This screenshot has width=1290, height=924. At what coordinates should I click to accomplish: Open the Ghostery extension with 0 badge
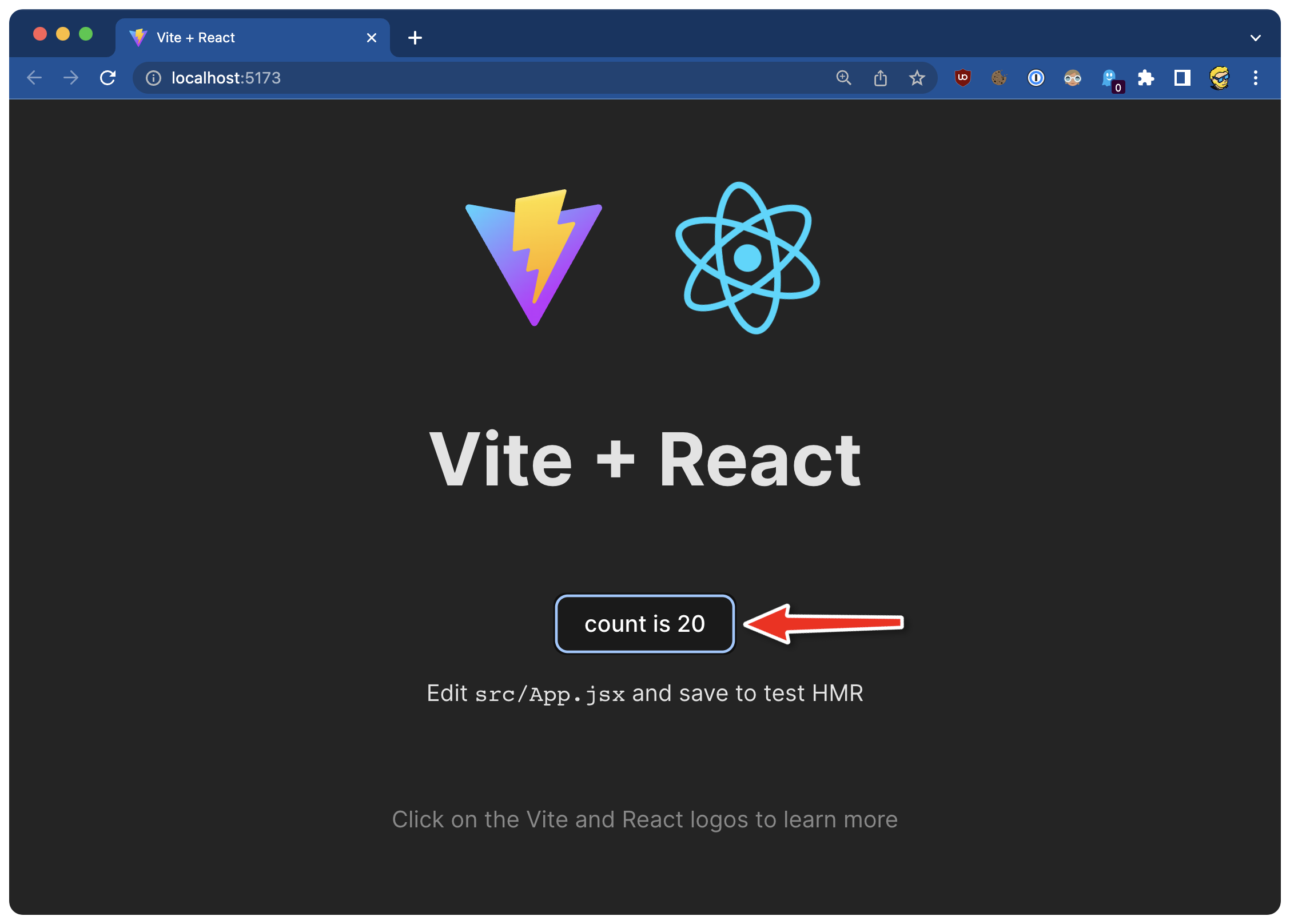coord(1109,78)
